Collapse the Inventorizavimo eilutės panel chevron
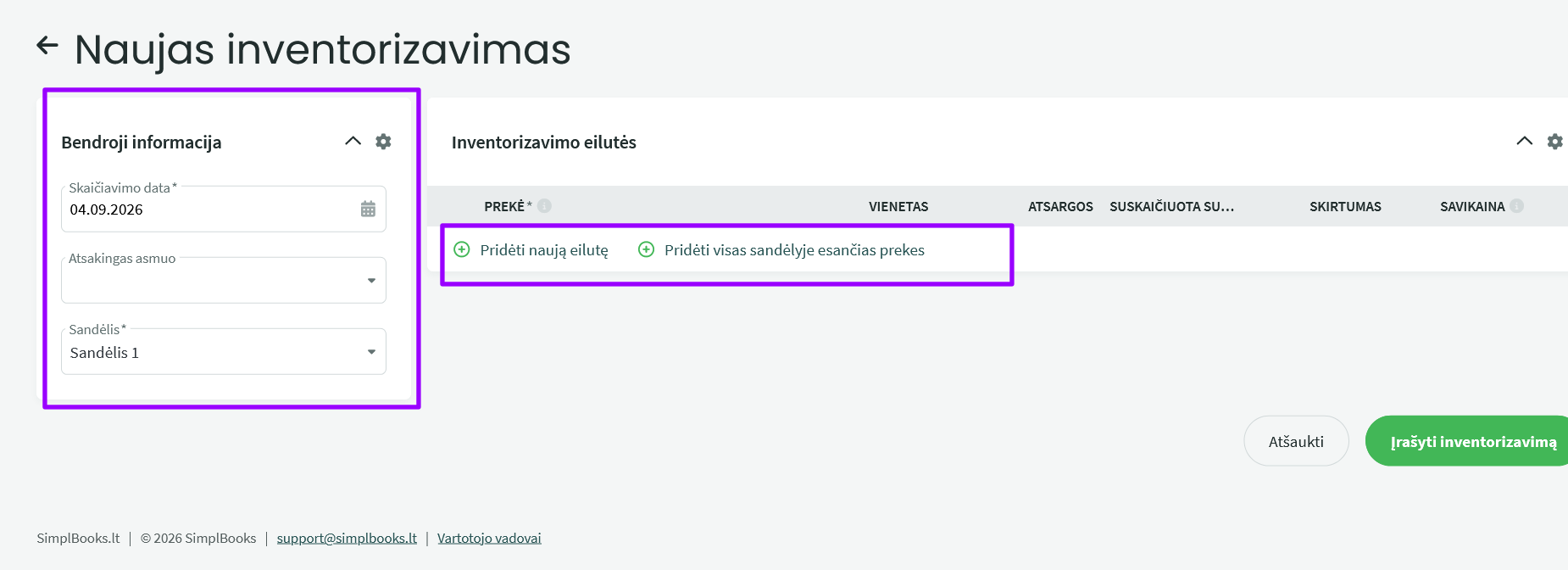1568x570 pixels. pos(1524,141)
